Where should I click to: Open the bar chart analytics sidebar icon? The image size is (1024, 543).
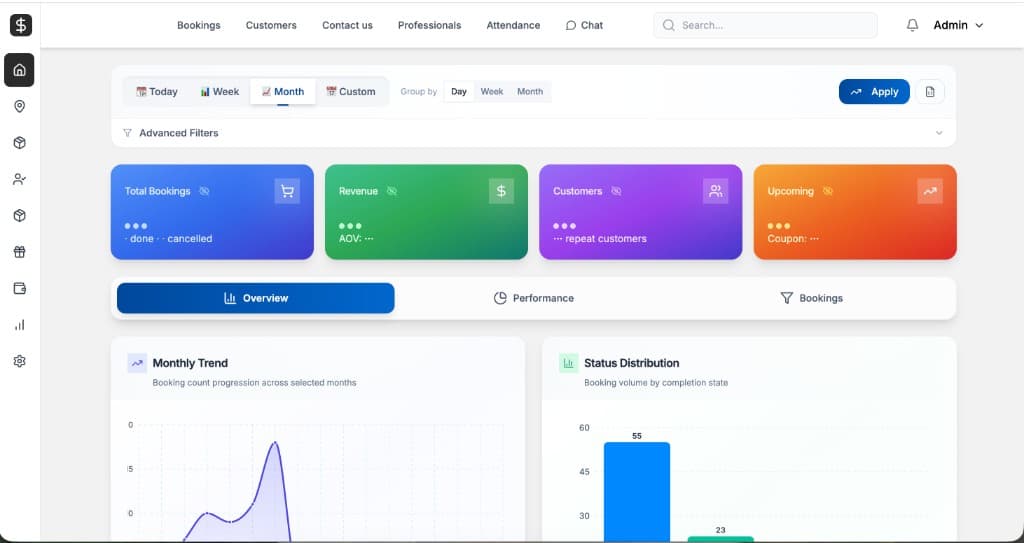(x=20, y=325)
